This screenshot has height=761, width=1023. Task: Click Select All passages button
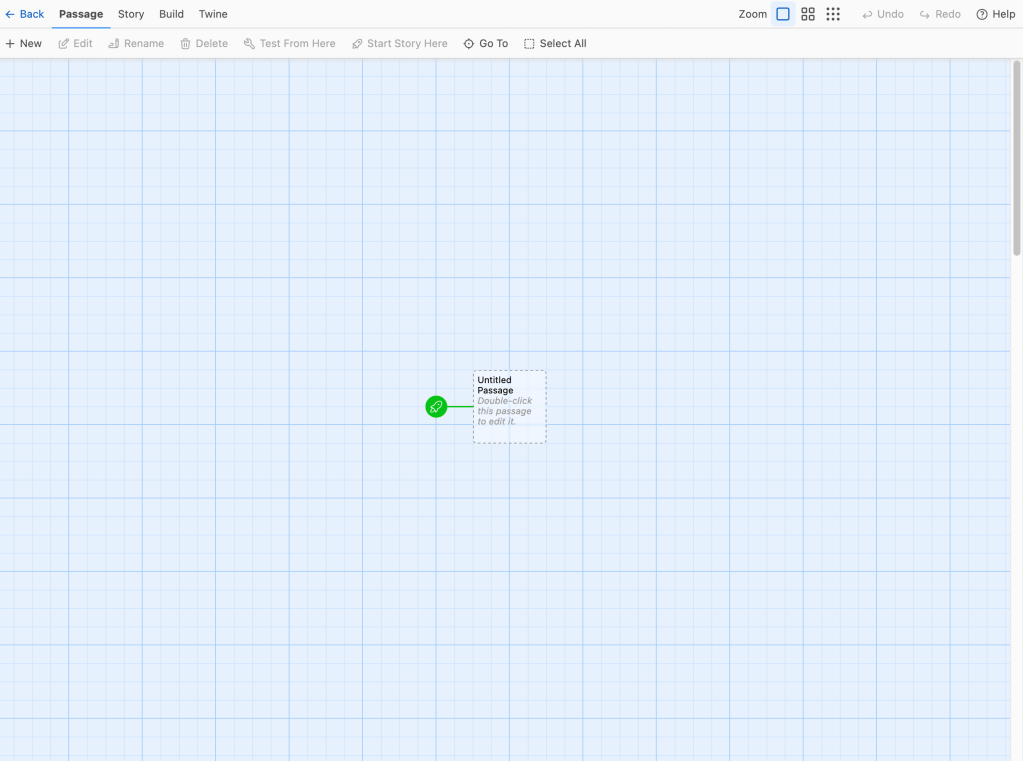click(555, 44)
